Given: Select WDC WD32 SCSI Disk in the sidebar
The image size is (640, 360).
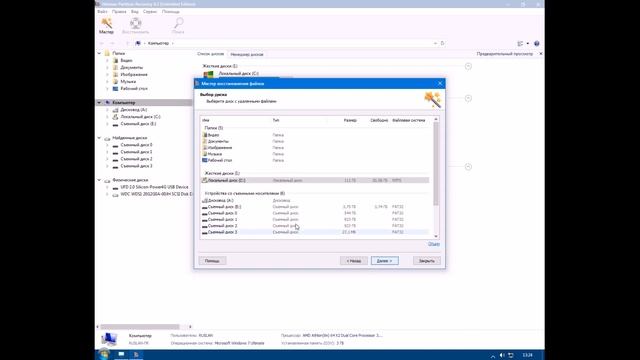Looking at the screenshot, I should point(156,195).
